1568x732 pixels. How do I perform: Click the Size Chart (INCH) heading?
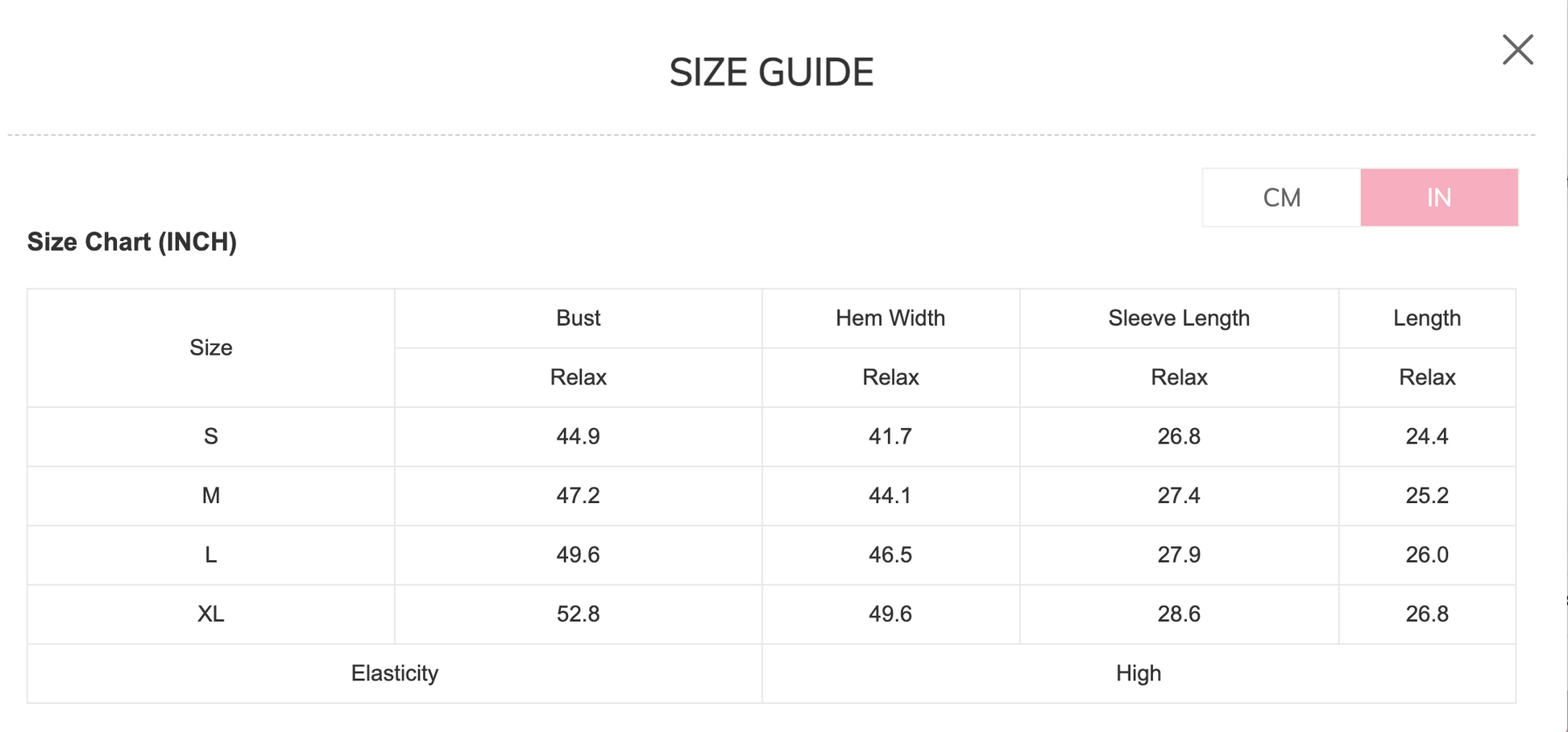tap(132, 242)
